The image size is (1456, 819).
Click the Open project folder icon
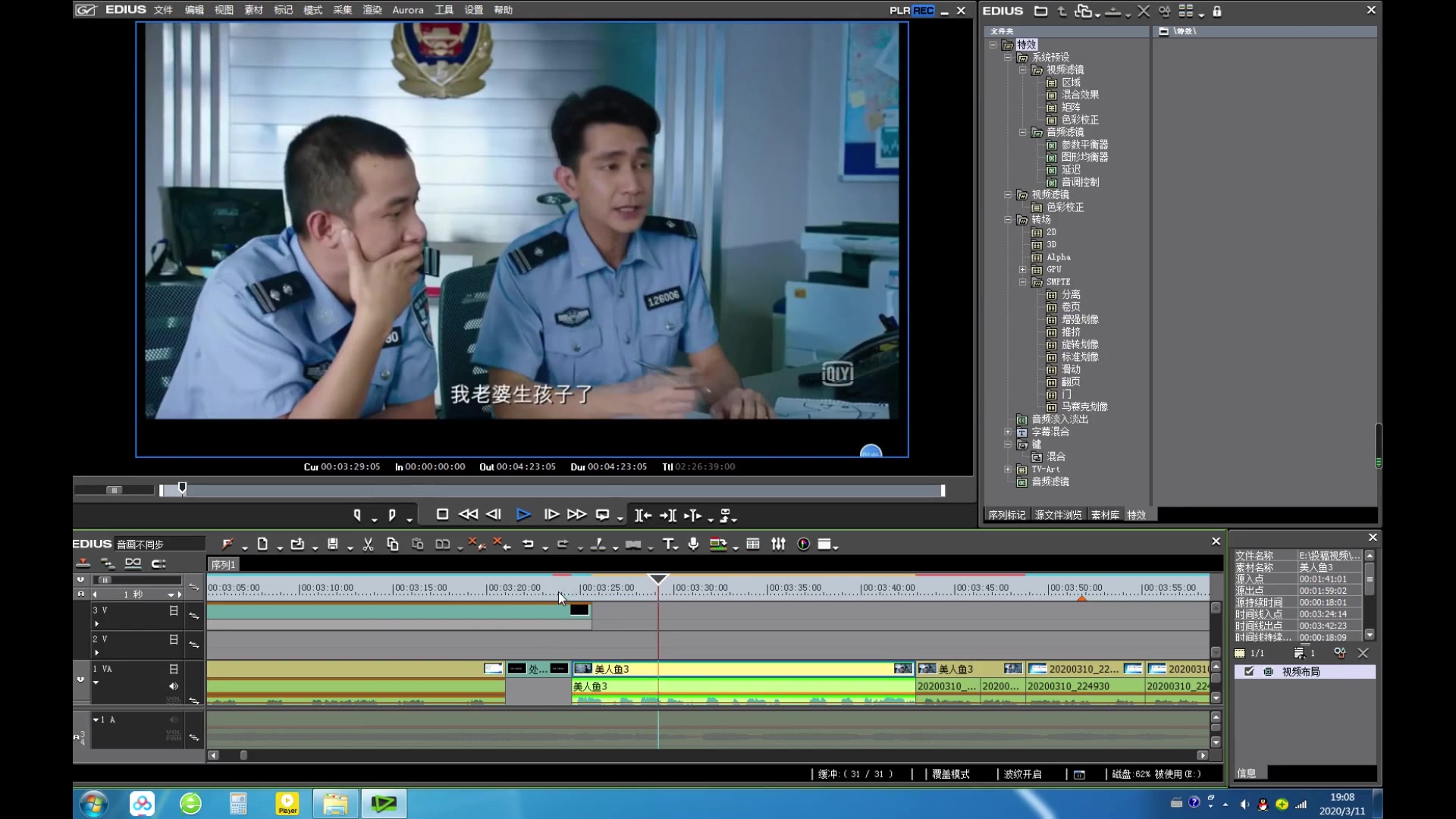click(x=297, y=544)
